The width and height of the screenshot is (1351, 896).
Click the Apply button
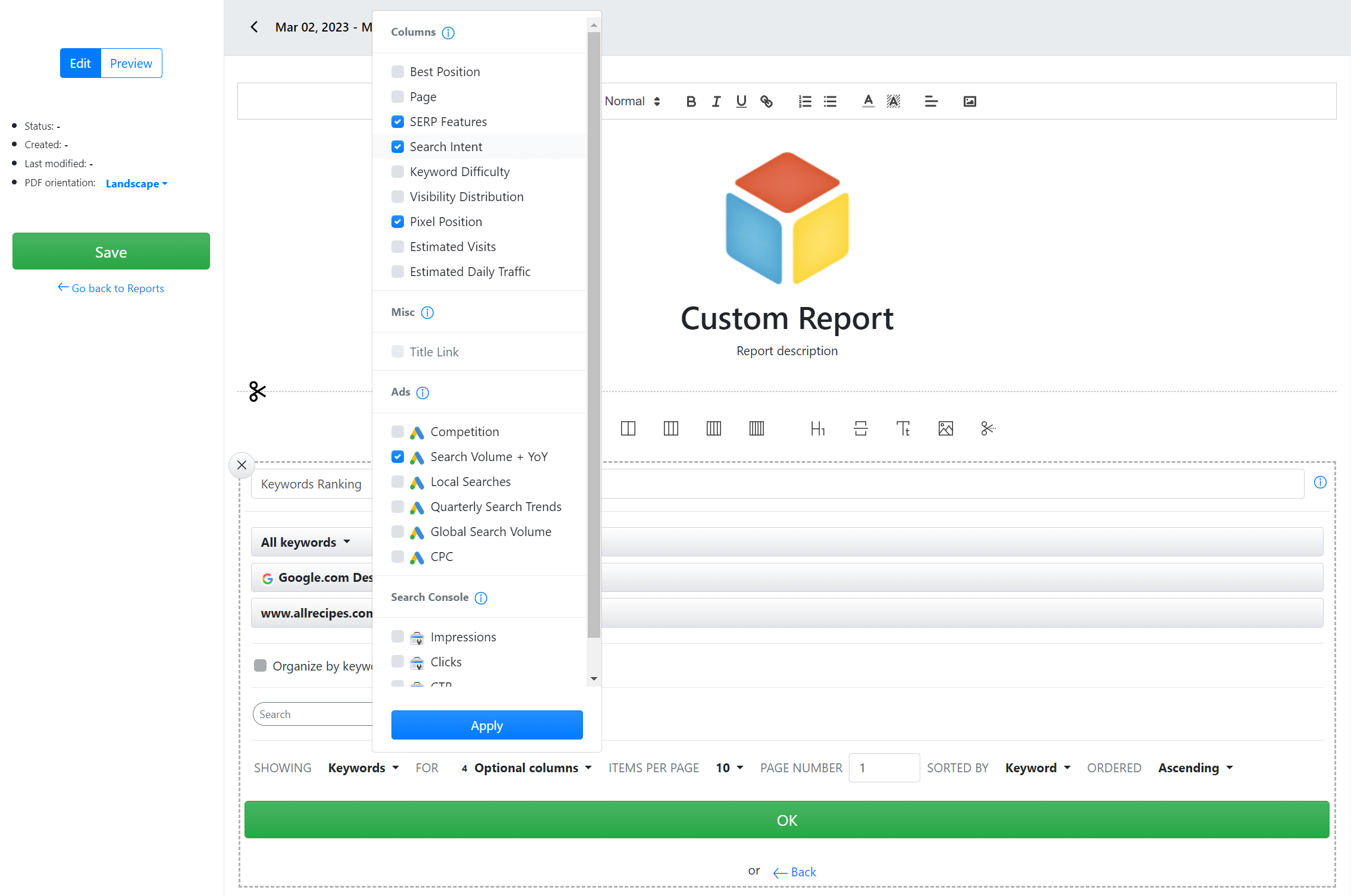coord(487,725)
